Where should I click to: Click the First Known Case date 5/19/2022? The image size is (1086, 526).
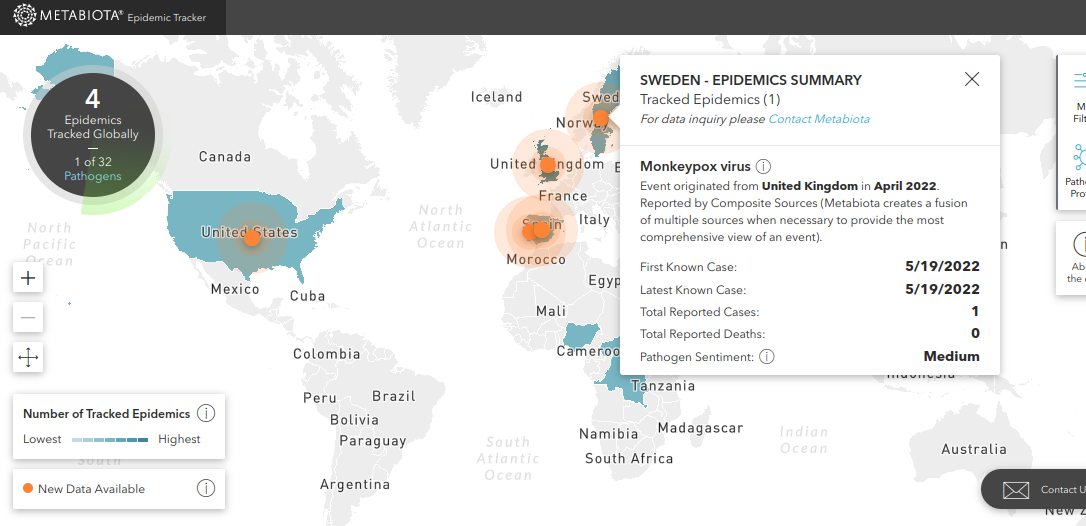(942, 266)
